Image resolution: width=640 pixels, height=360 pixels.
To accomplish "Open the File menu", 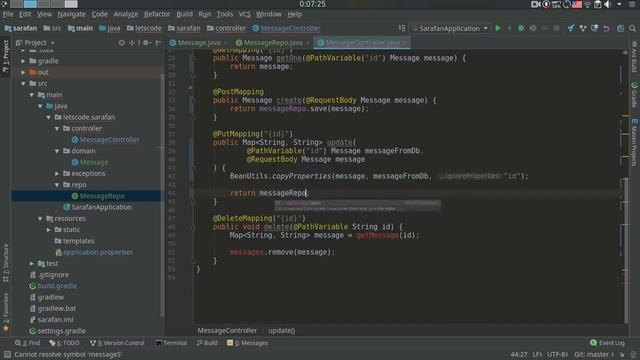I will coord(8,14).
